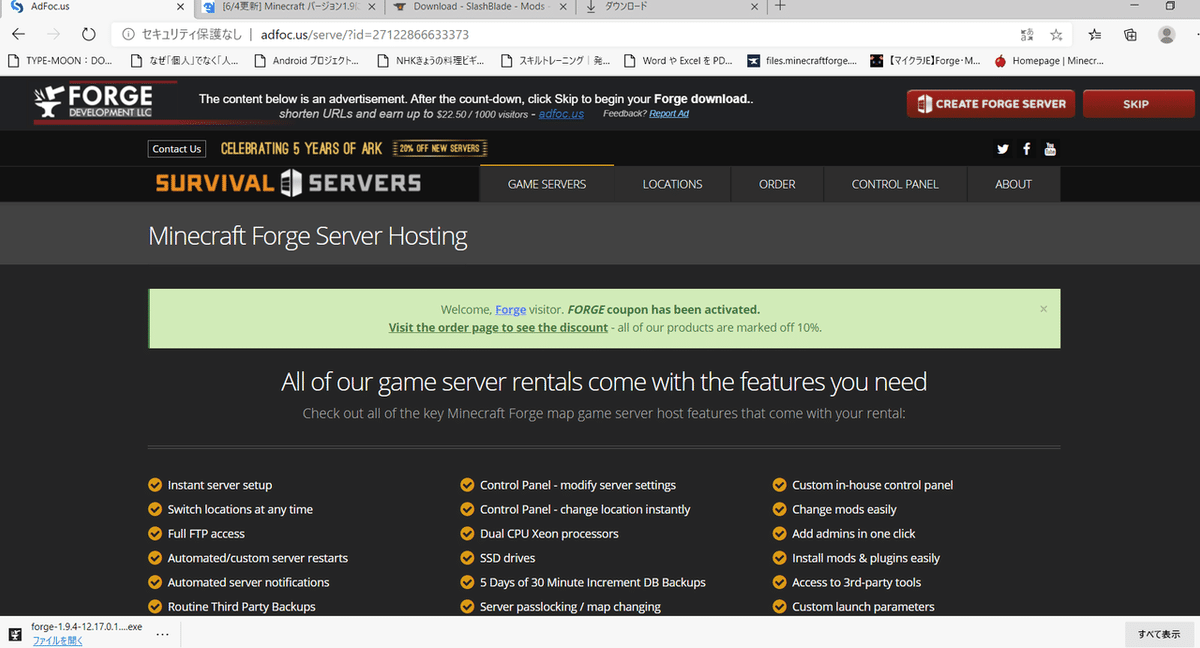Image resolution: width=1200 pixels, height=648 pixels.
Task: Open the collections icon in the toolbar
Action: (1130, 34)
